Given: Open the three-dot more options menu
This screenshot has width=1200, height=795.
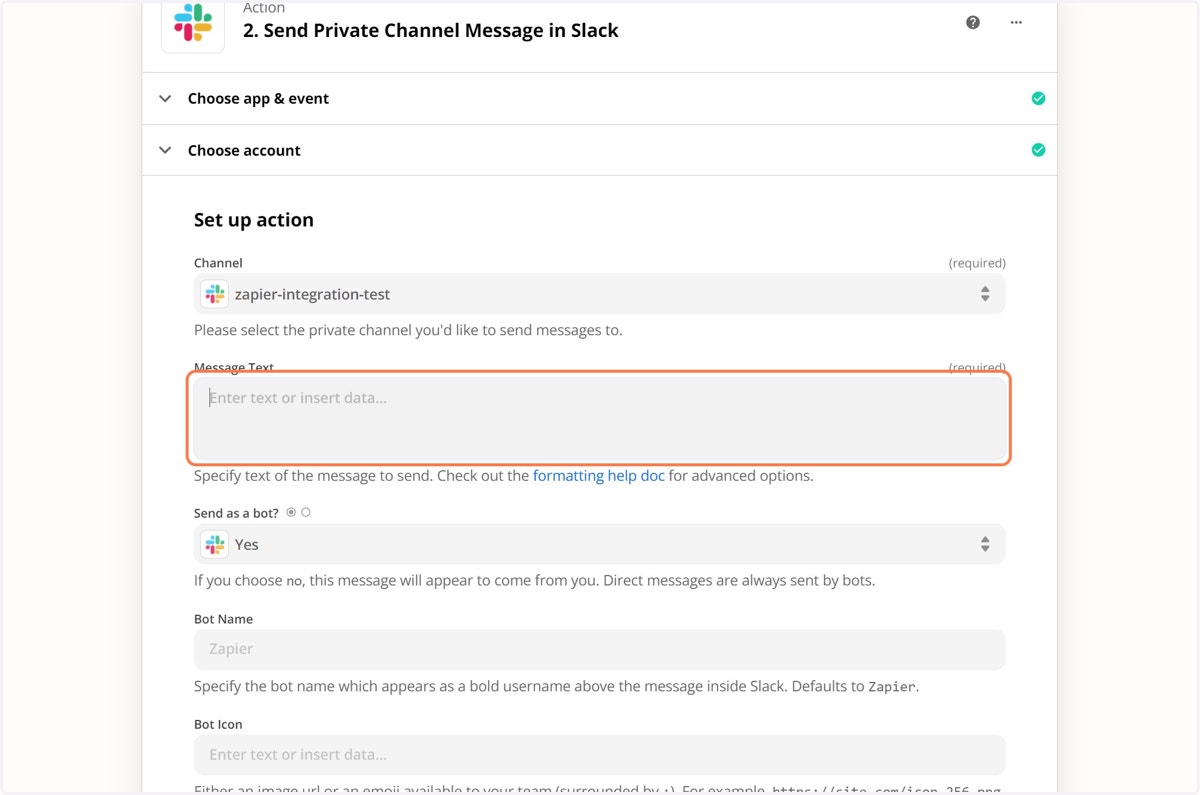Looking at the screenshot, I should click(1016, 22).
